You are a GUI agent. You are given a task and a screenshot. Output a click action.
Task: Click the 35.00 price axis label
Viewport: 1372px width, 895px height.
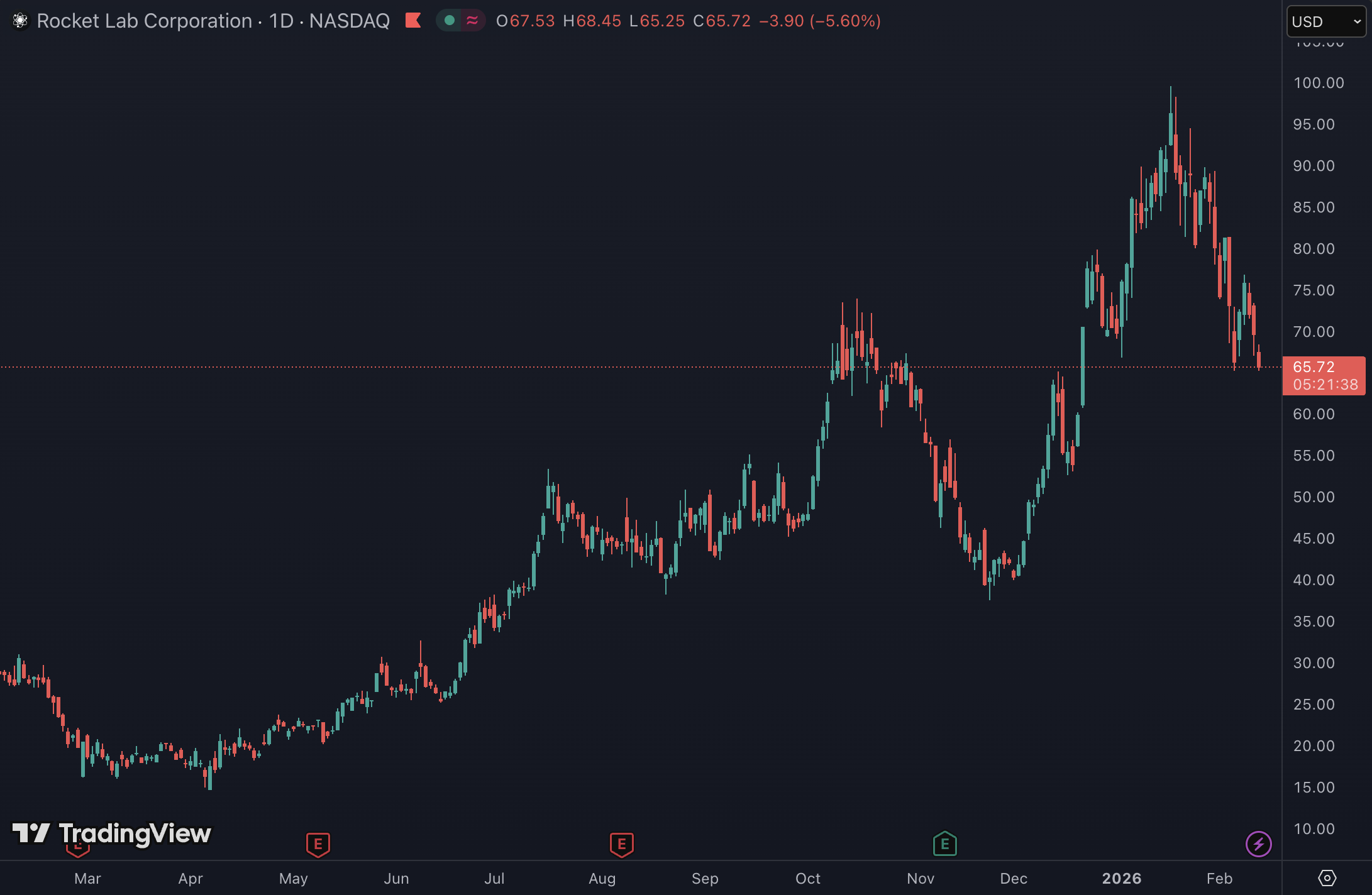click(1314, 622)
